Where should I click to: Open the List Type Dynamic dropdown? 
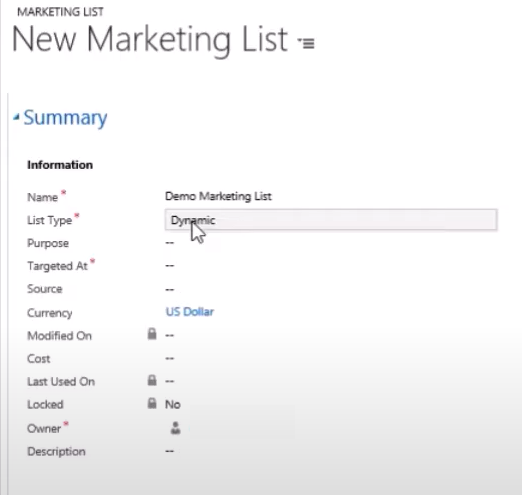pyautogui.click(x=331, y=220)
